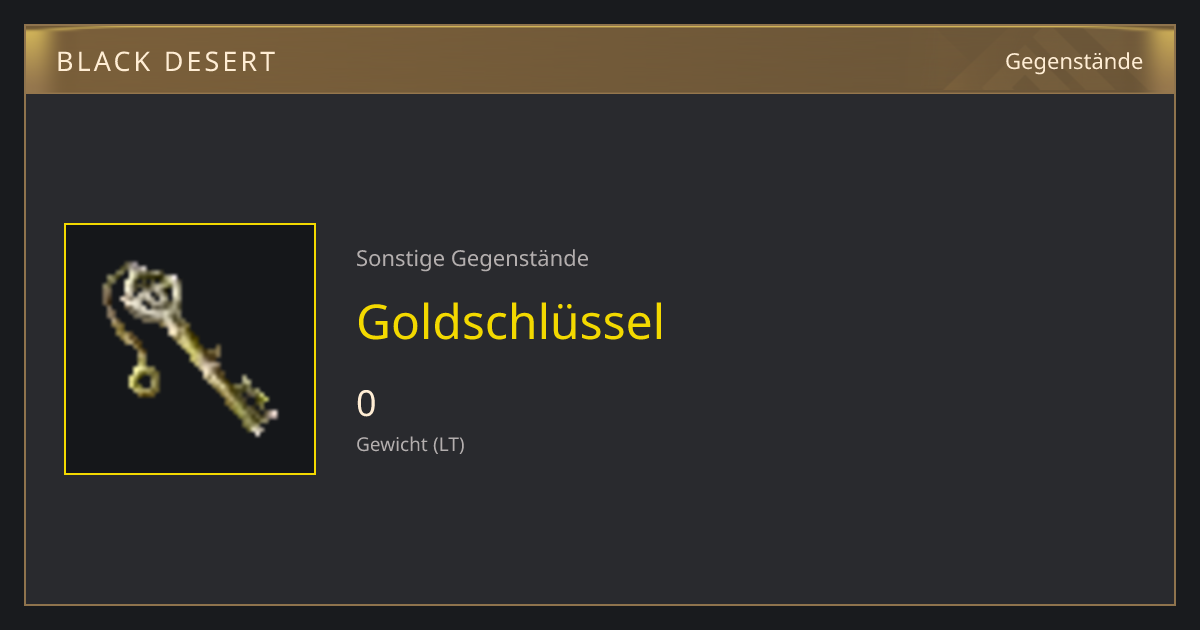Select the Gegenstände header label
The image size is (1200, 630).
coord(1074,62)
